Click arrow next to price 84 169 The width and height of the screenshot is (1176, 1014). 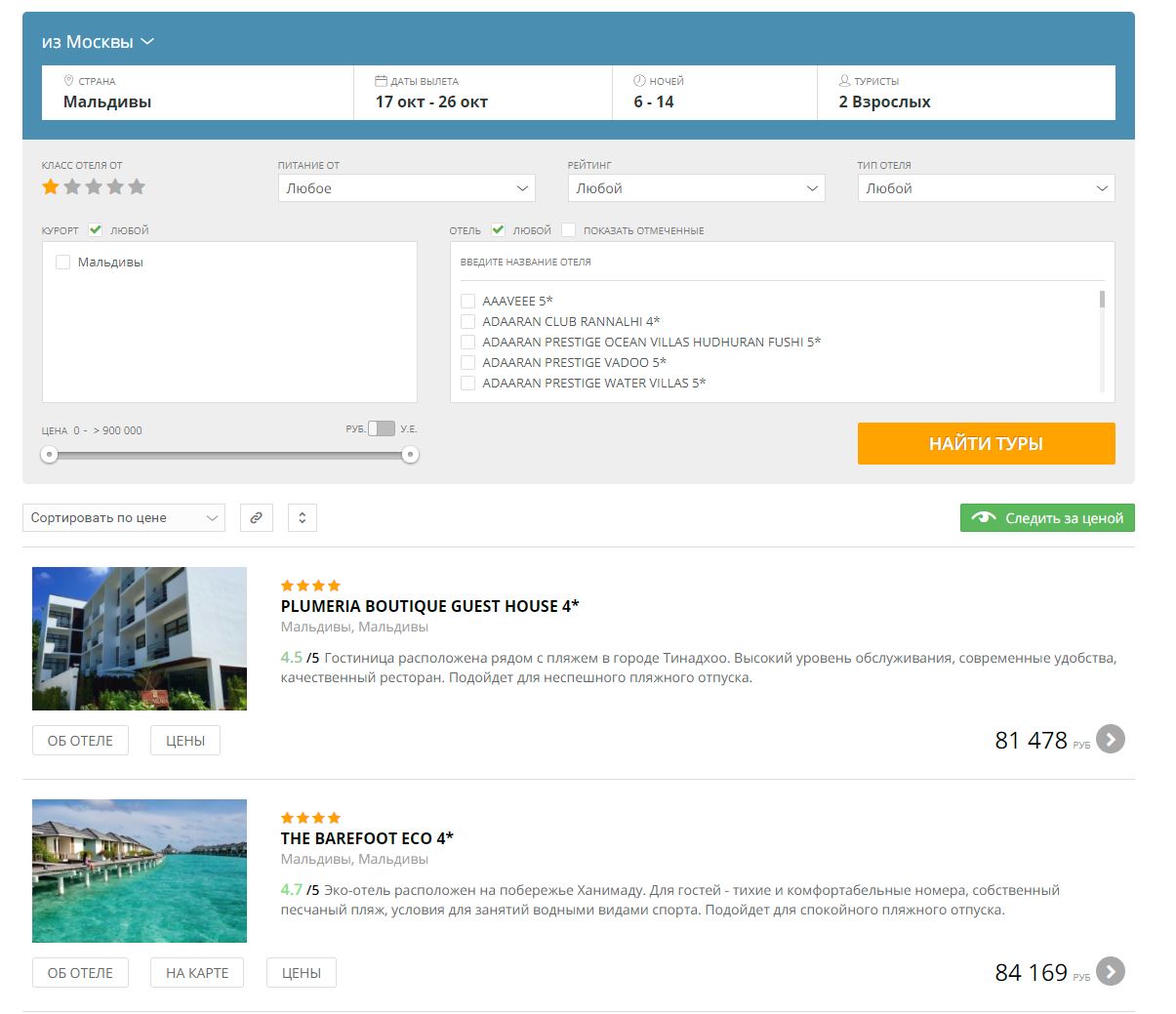tap(1110, 972)
